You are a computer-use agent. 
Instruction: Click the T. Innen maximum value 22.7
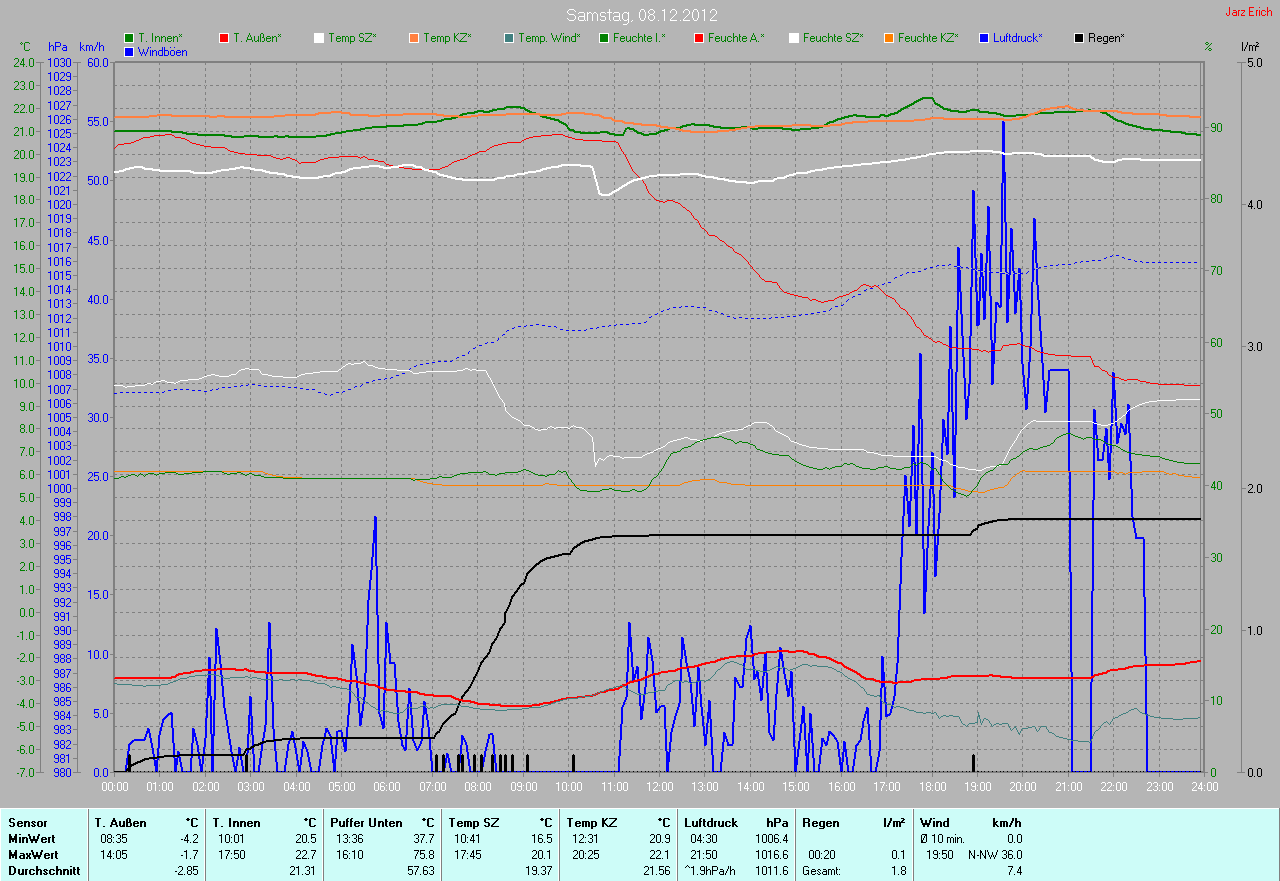click(x=306, y=855)
